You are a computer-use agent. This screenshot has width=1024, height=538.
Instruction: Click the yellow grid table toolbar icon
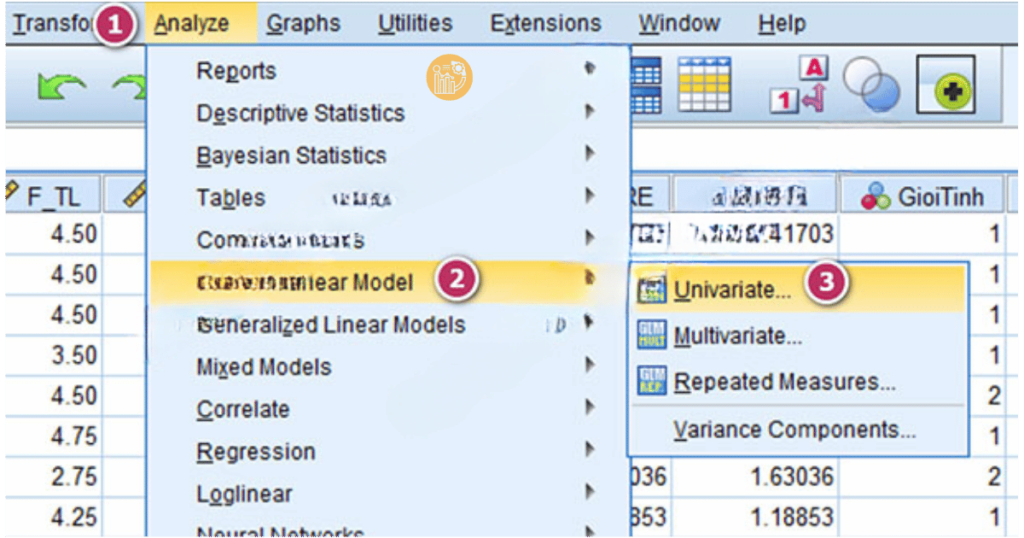point(704,84)
